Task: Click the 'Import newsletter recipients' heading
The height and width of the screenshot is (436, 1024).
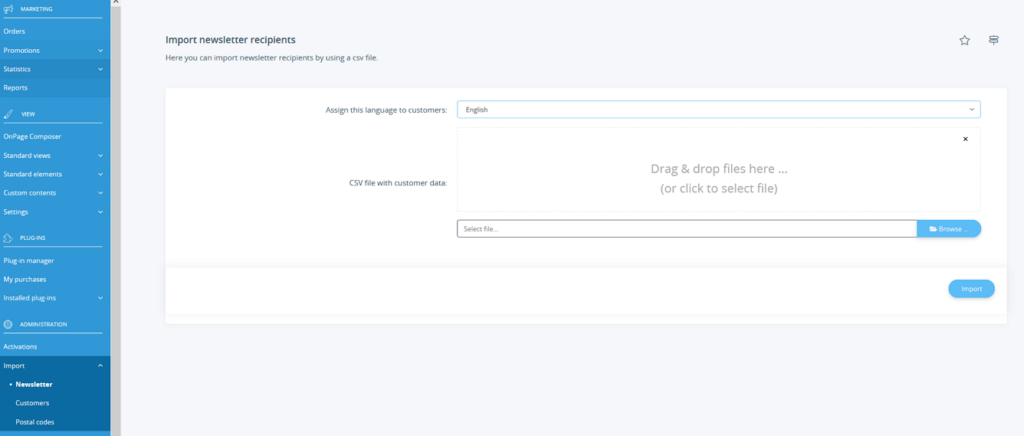Action: pos(231,40)
